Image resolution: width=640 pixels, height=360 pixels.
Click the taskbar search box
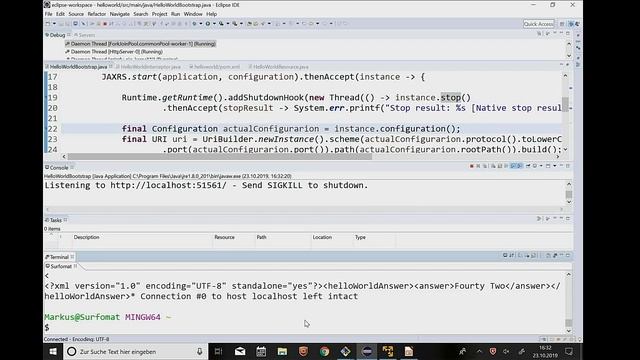pyautogui.click(x=135, y=351)
